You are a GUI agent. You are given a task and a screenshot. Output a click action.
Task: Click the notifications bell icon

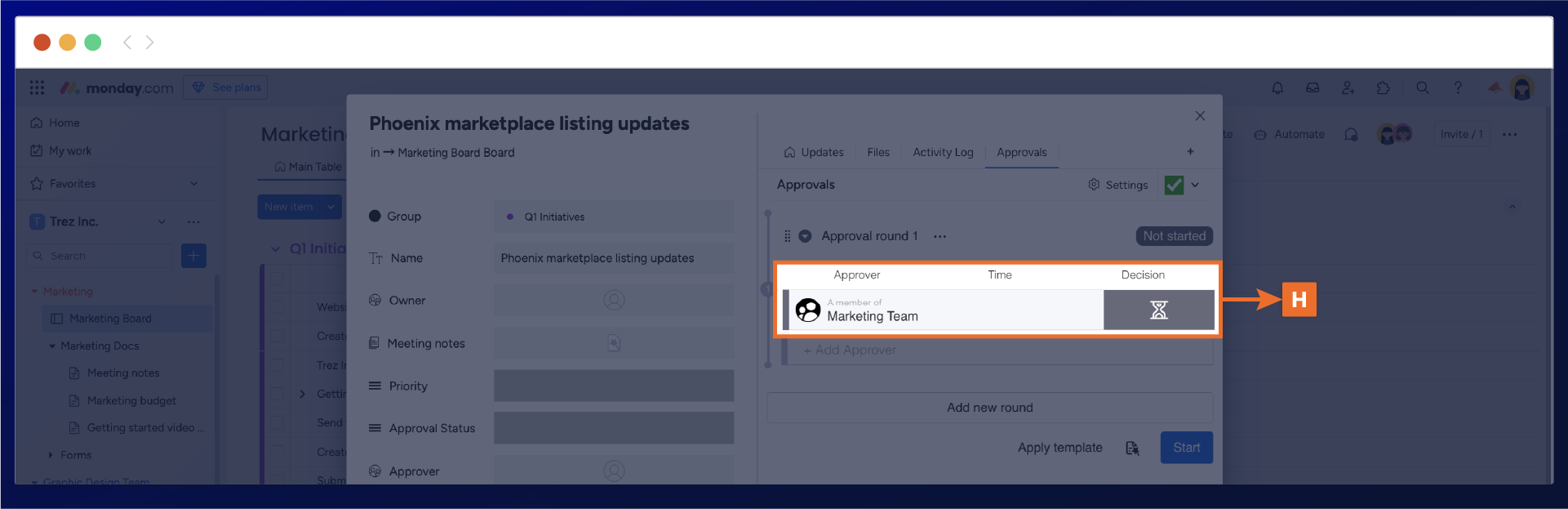tap(1277, 88)
